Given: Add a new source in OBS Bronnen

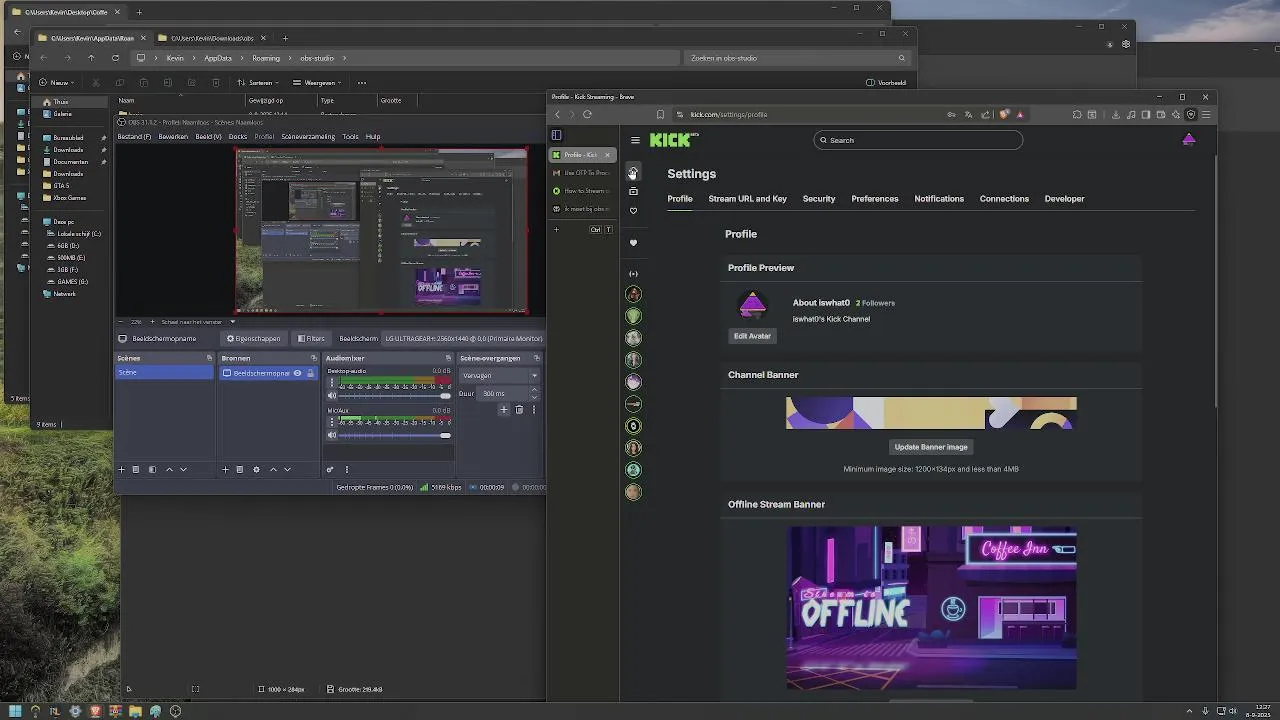Looking at the screenshot, I should [x=225, y=469].
